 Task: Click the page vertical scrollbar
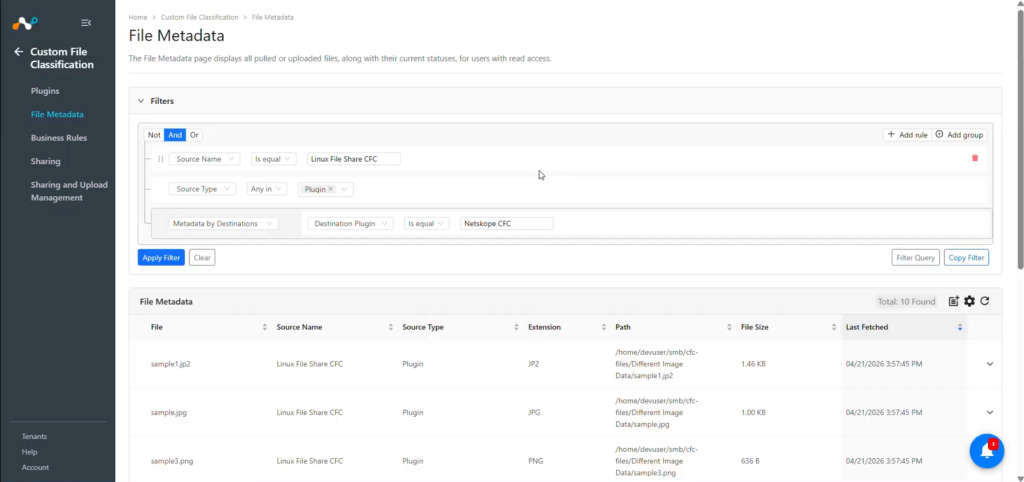click(1020, 137)
